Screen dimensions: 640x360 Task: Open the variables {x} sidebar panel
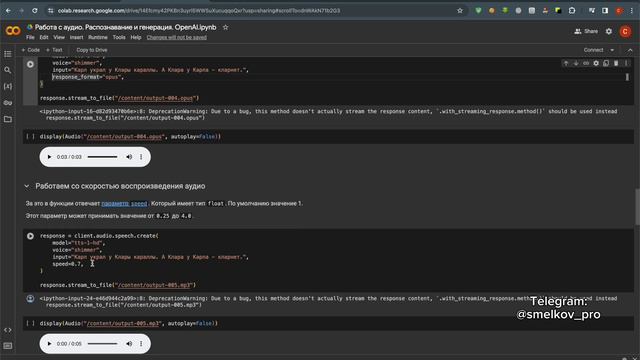pos(8,87)
